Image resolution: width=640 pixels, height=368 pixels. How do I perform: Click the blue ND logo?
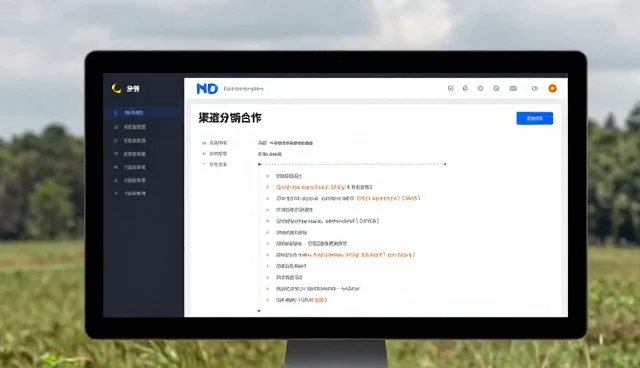207,89
